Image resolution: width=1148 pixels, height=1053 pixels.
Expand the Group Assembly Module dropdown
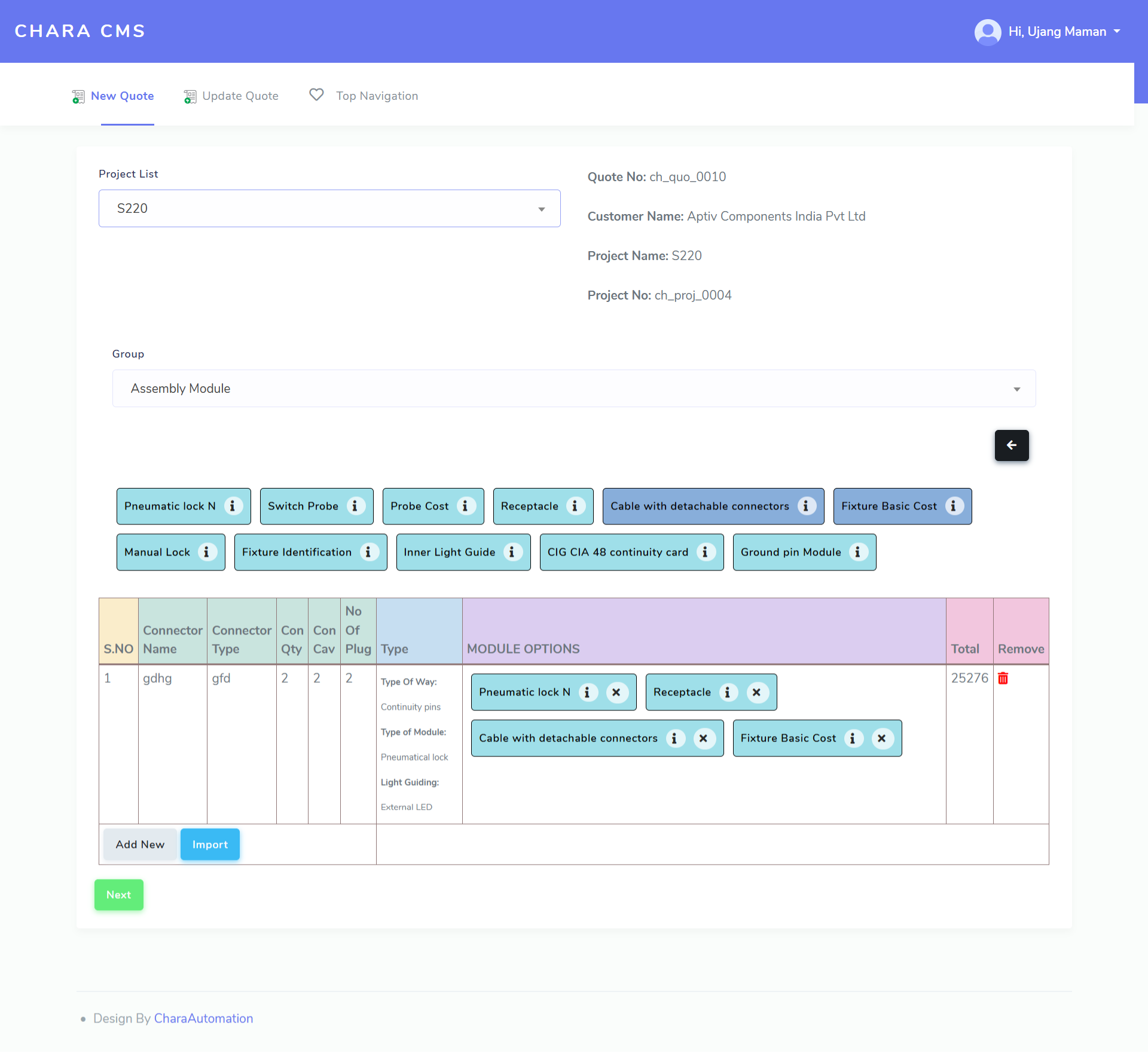(573, 389)
